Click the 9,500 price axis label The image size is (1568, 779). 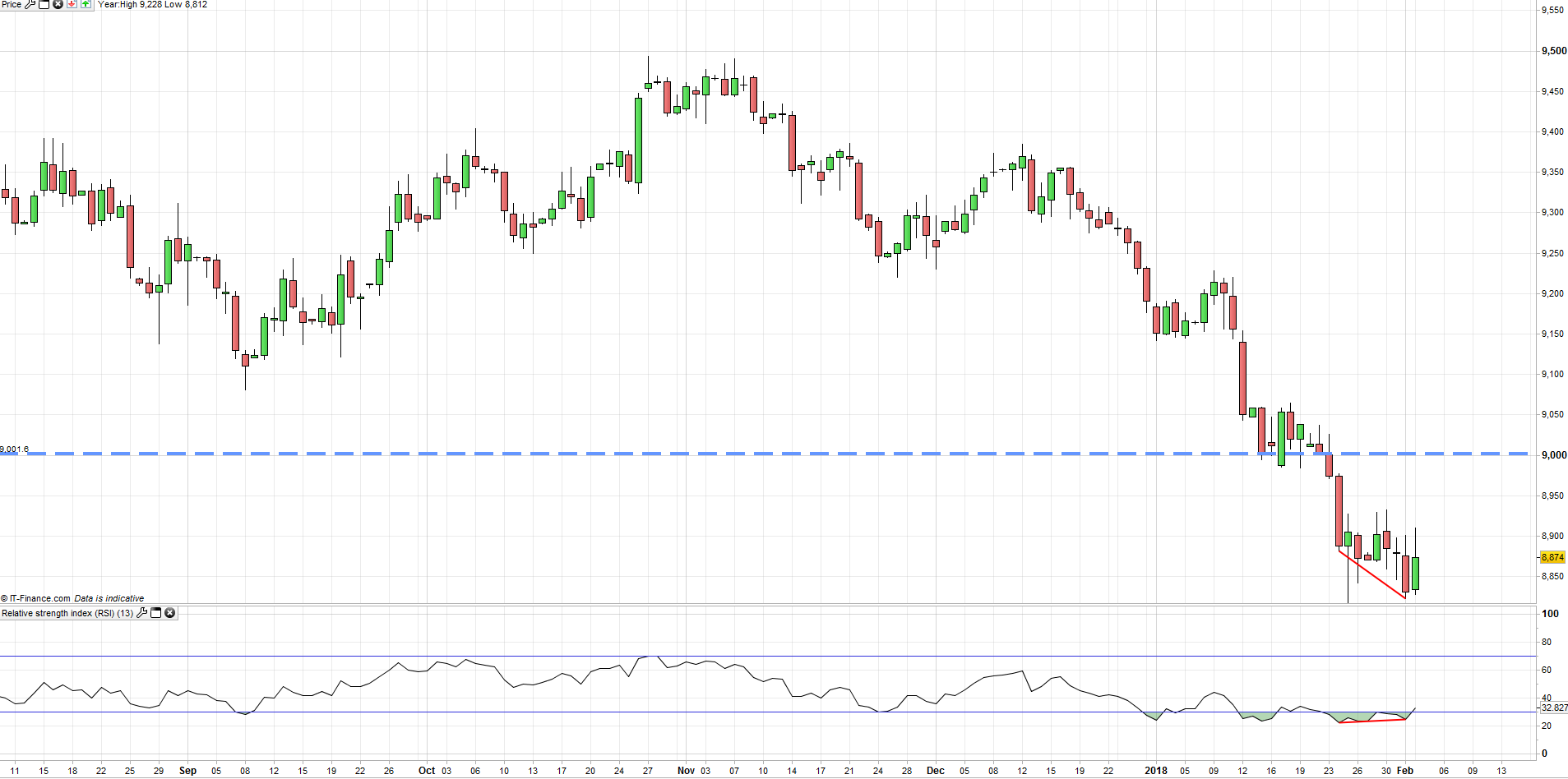point(1553,51)
